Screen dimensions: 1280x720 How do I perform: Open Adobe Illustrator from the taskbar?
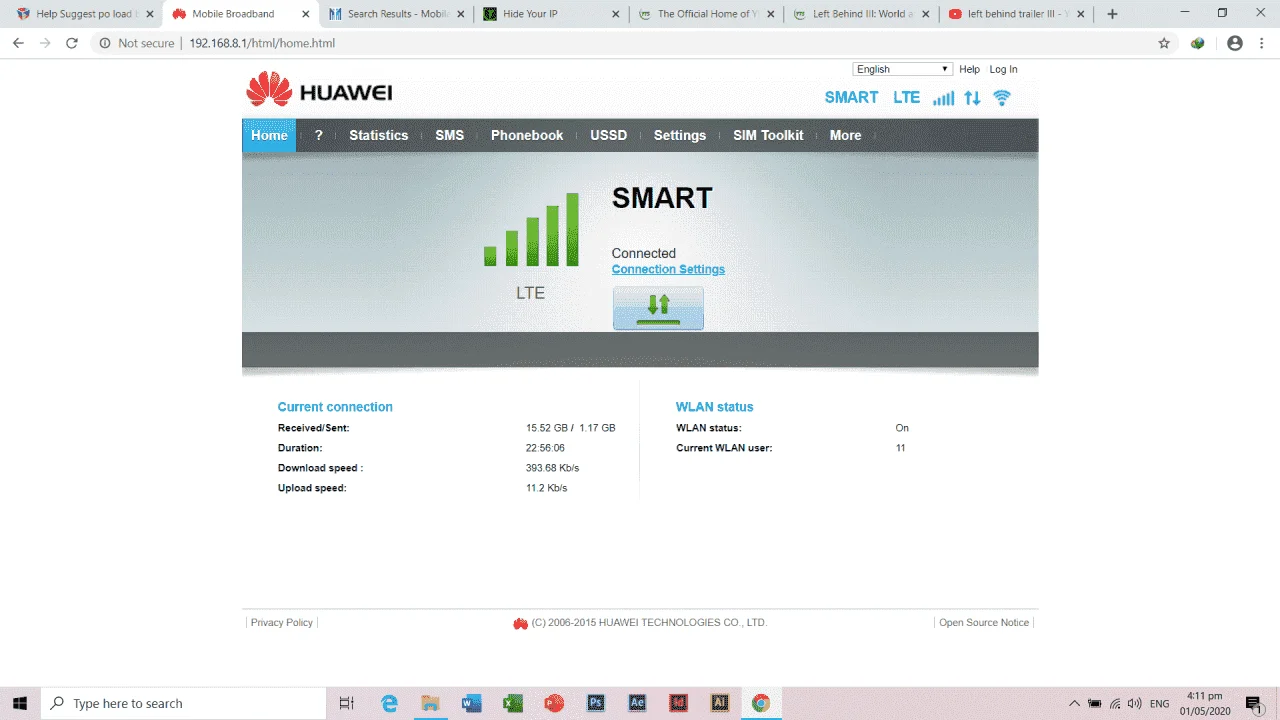pos(719,703)
